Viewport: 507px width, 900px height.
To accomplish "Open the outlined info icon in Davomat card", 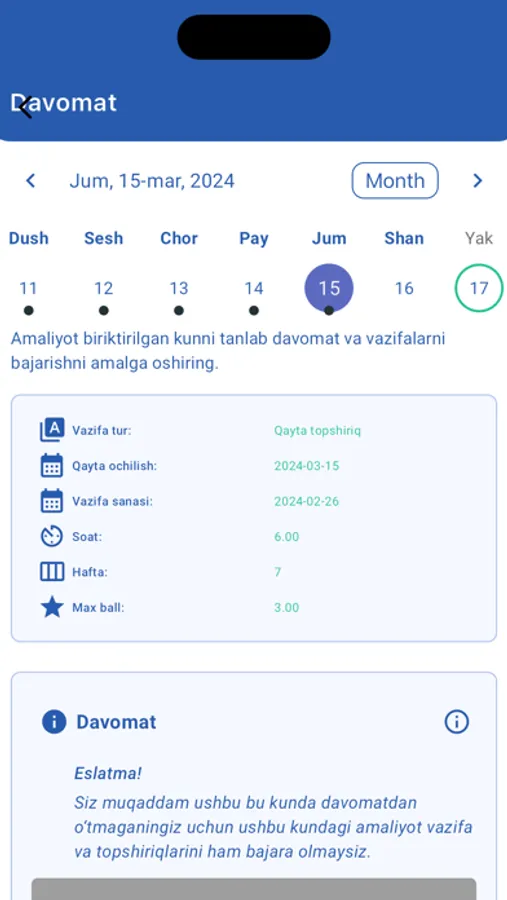I will [x=456, y=721].
